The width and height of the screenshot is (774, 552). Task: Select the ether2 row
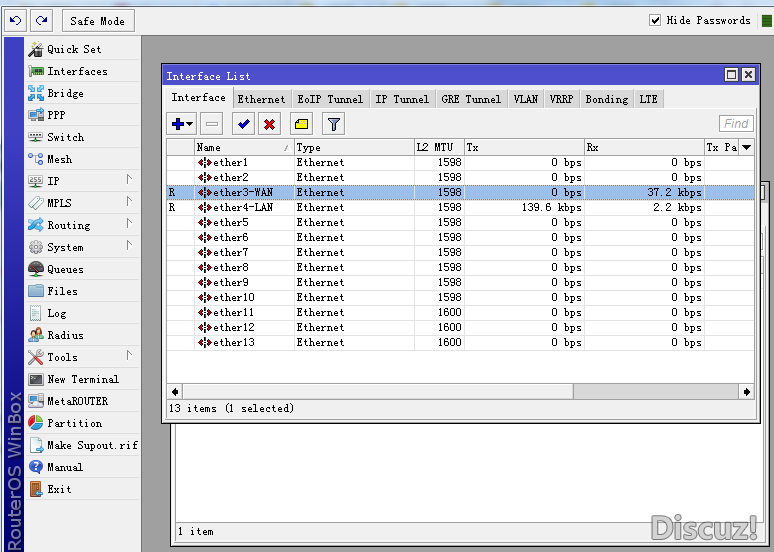[460, 177]
